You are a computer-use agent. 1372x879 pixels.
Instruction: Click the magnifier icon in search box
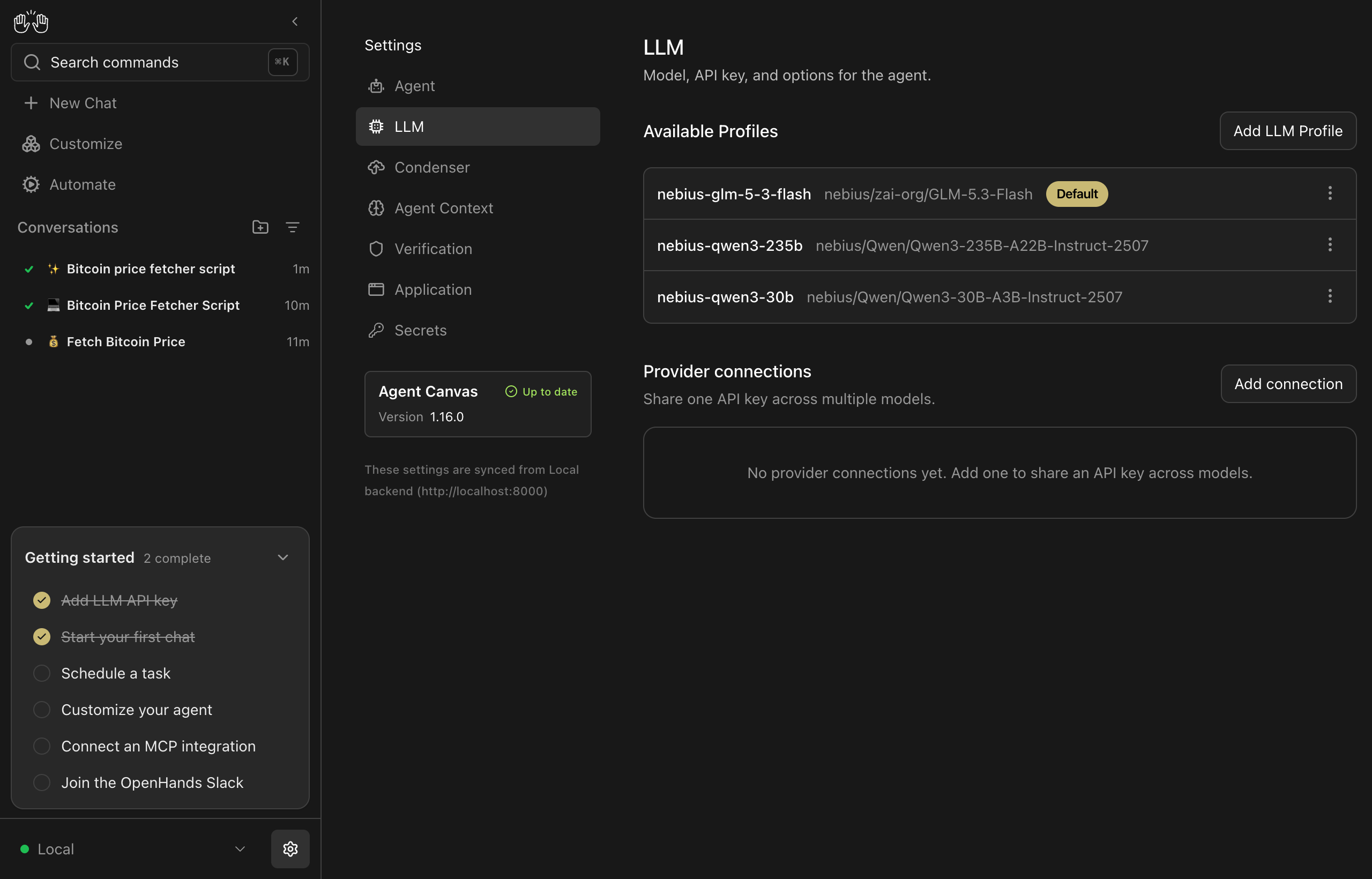(32, 62)
